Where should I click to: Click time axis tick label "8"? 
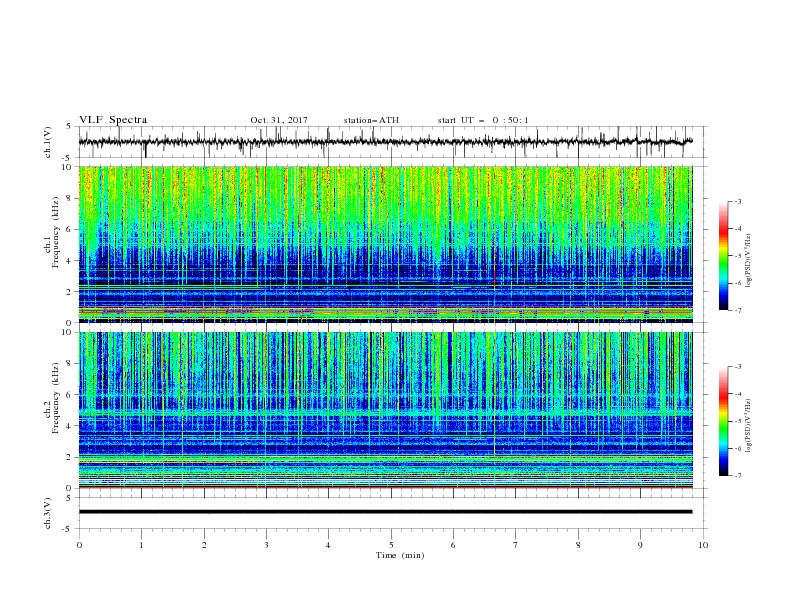point(578,545)
